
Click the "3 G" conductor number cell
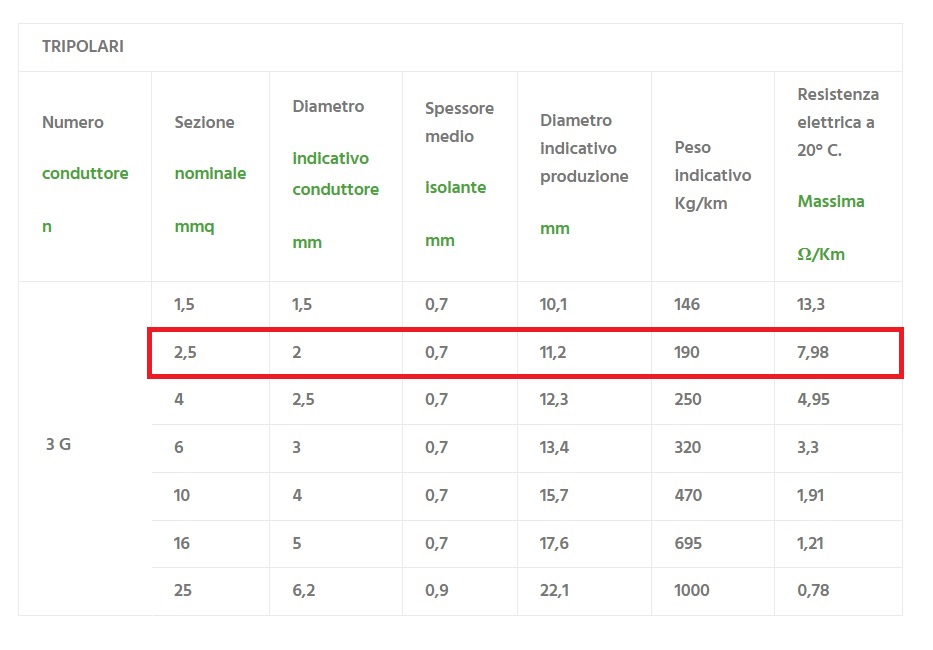coord(58,445)
